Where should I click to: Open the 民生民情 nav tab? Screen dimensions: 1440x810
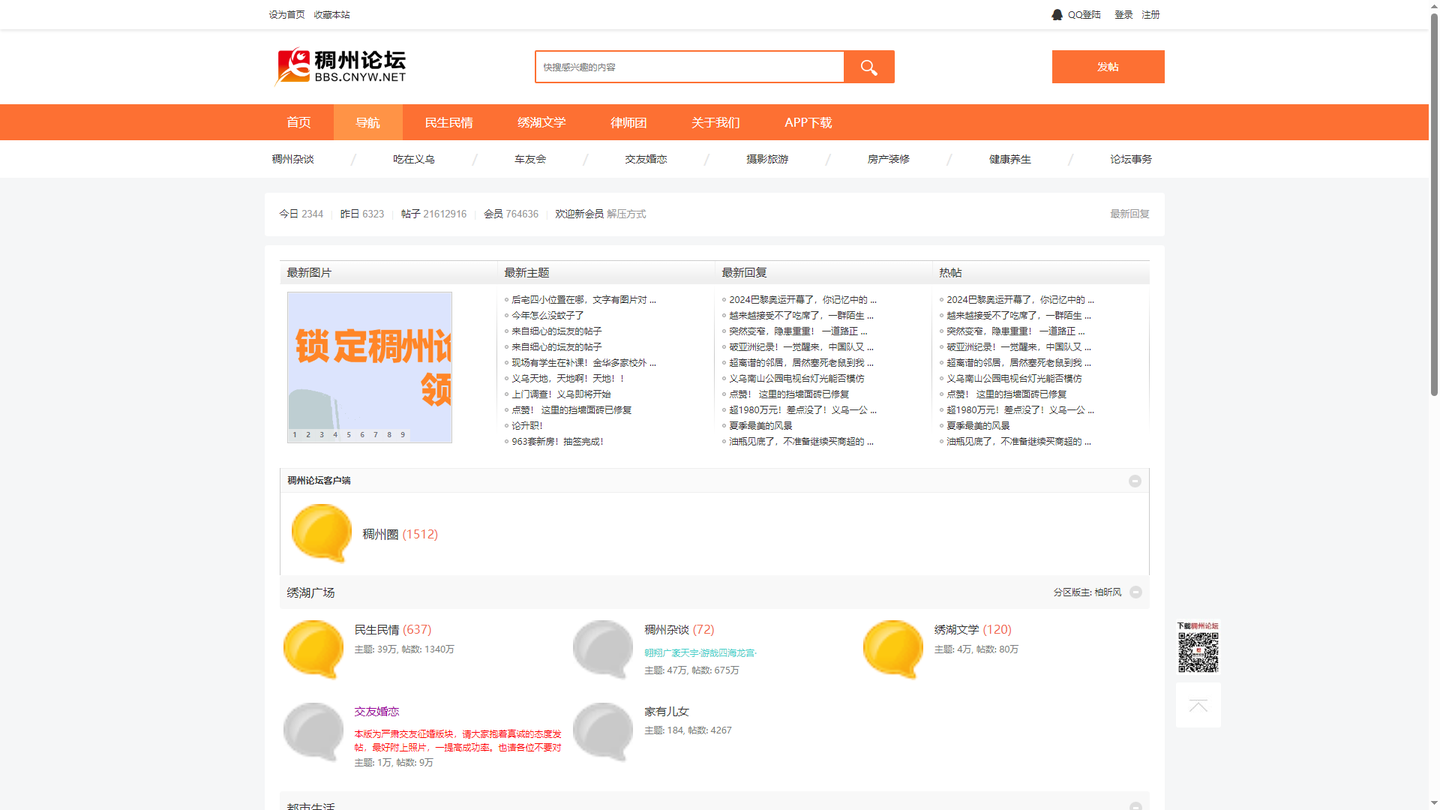click(449, 122)
